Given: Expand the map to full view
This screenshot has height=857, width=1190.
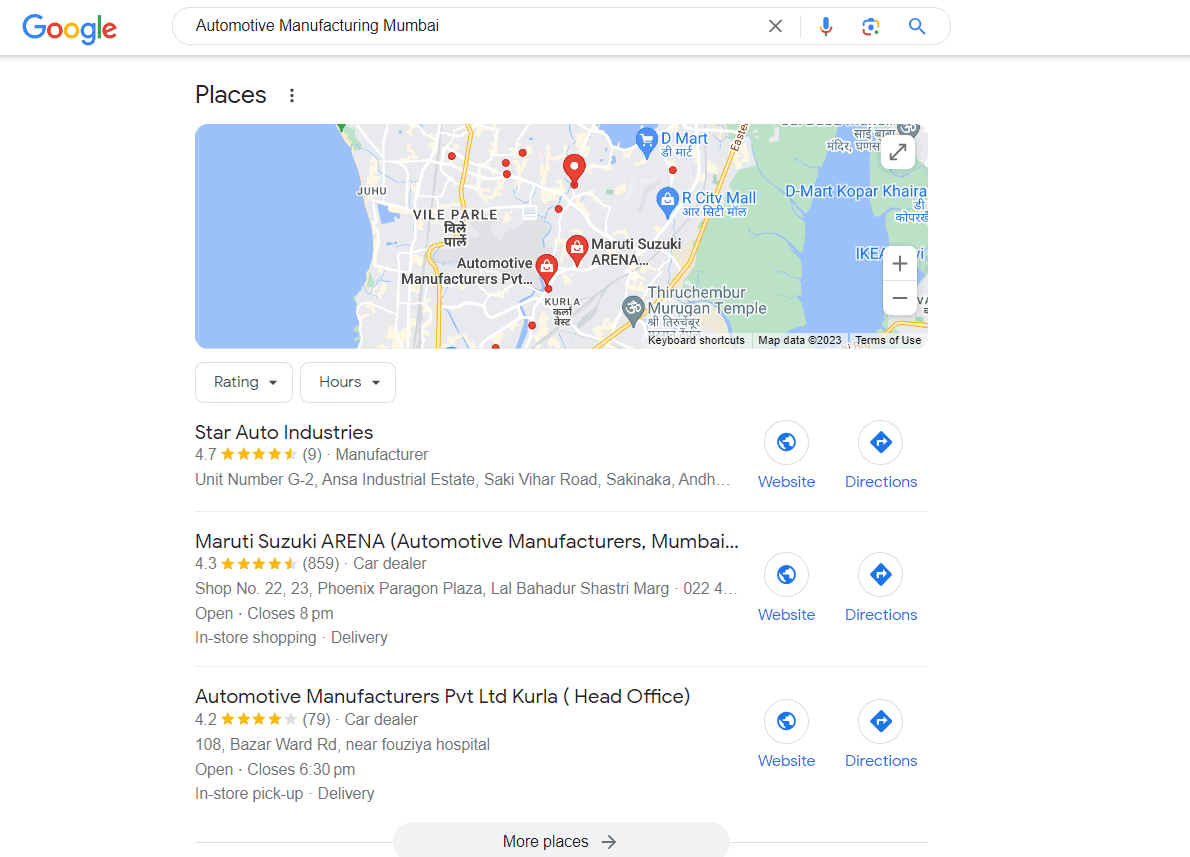Looking at the screenshot, I should [x=898, y=152].
